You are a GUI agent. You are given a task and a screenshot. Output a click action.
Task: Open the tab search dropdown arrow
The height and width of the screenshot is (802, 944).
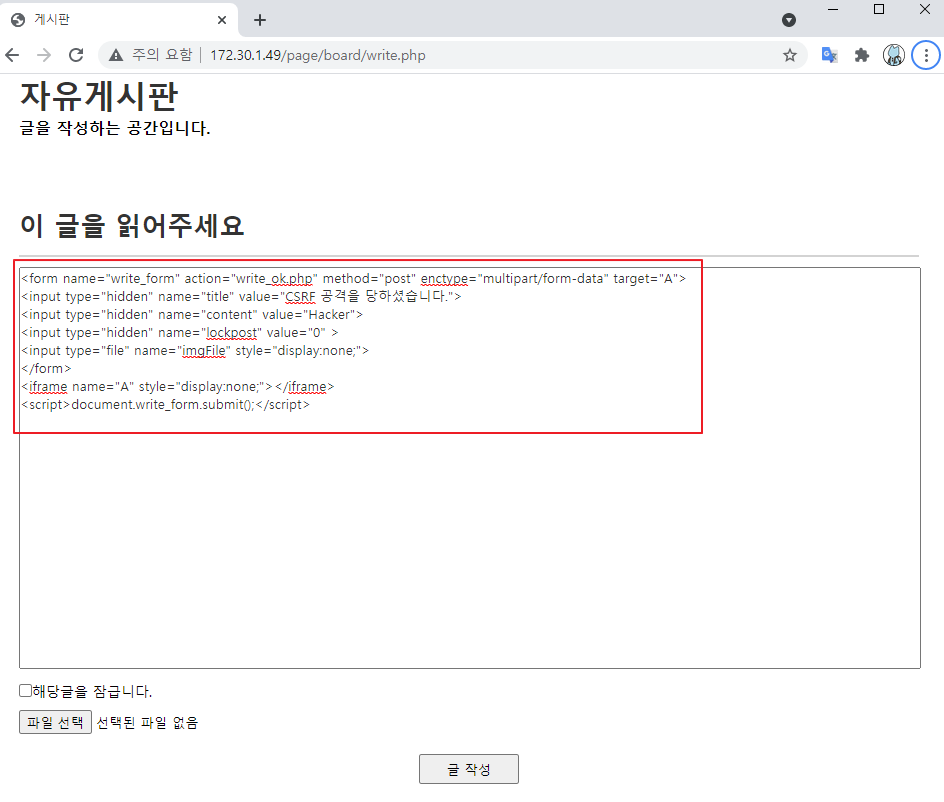789,20
